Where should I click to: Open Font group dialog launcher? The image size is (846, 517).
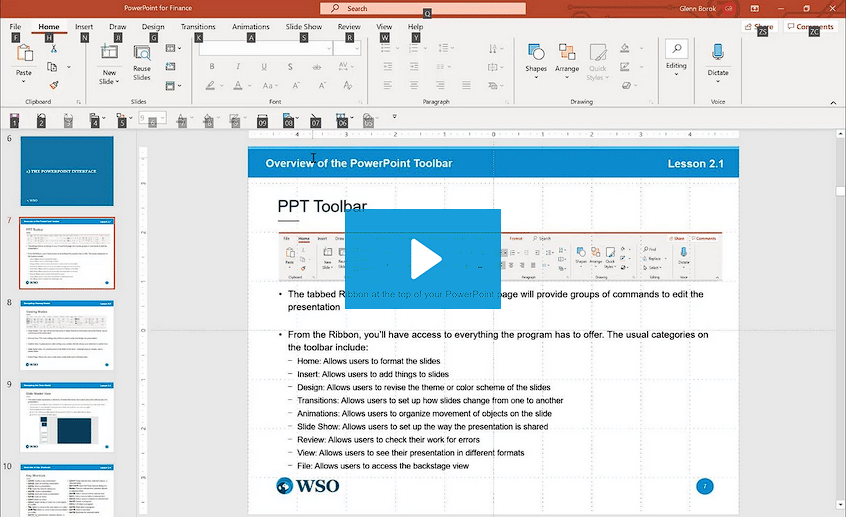coord(360,101)
